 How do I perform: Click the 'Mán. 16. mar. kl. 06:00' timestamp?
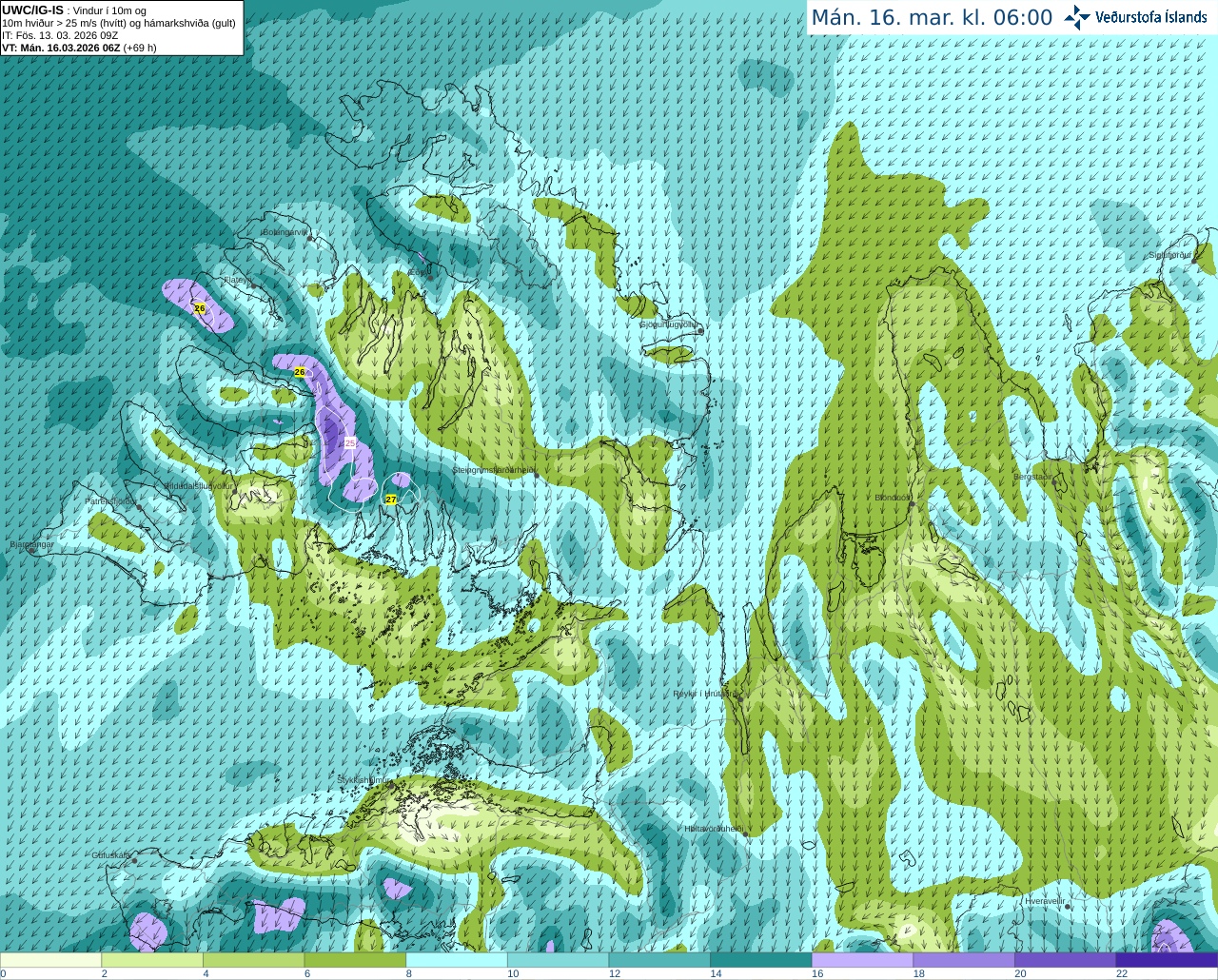point(932,17)
